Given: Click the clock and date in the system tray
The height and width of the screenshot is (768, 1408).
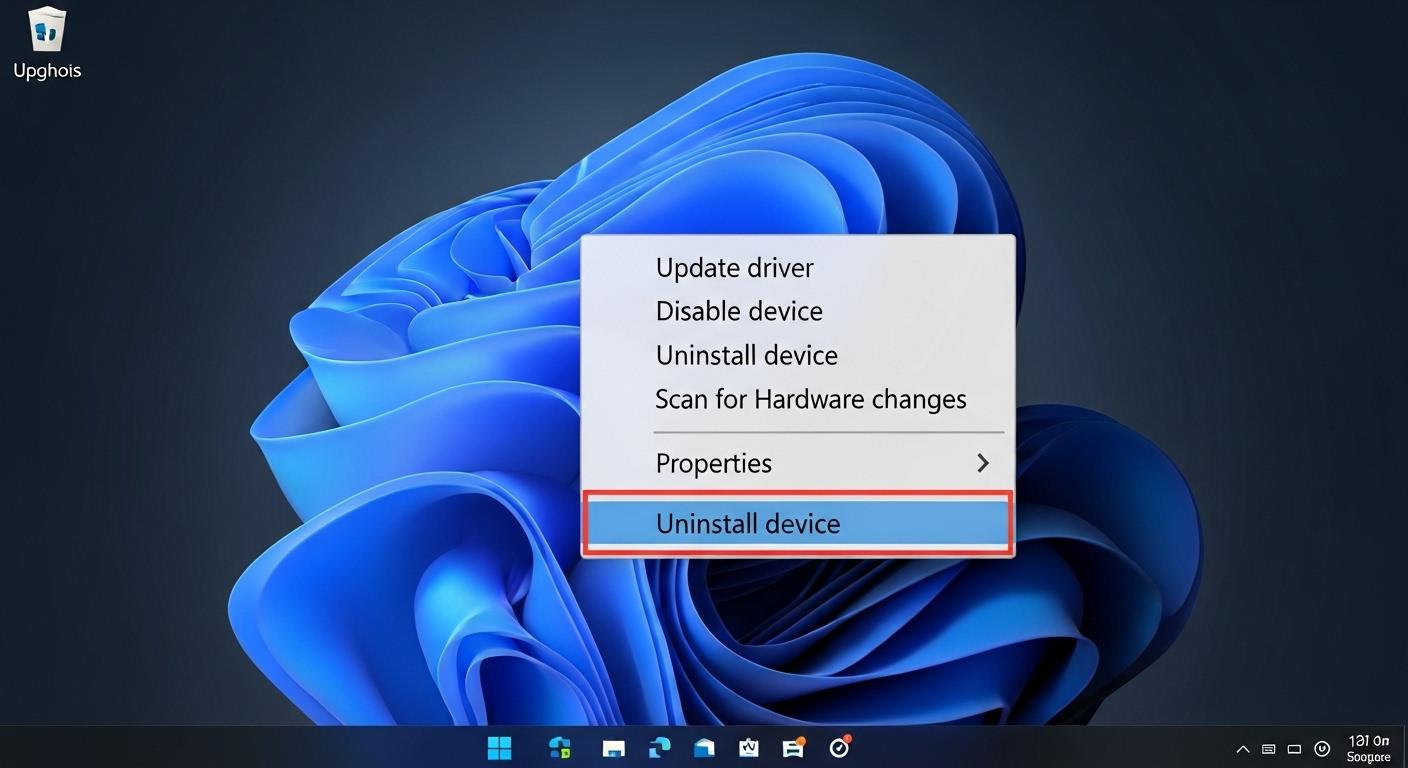Looking at the screenshot, I should click(1368, 748).
